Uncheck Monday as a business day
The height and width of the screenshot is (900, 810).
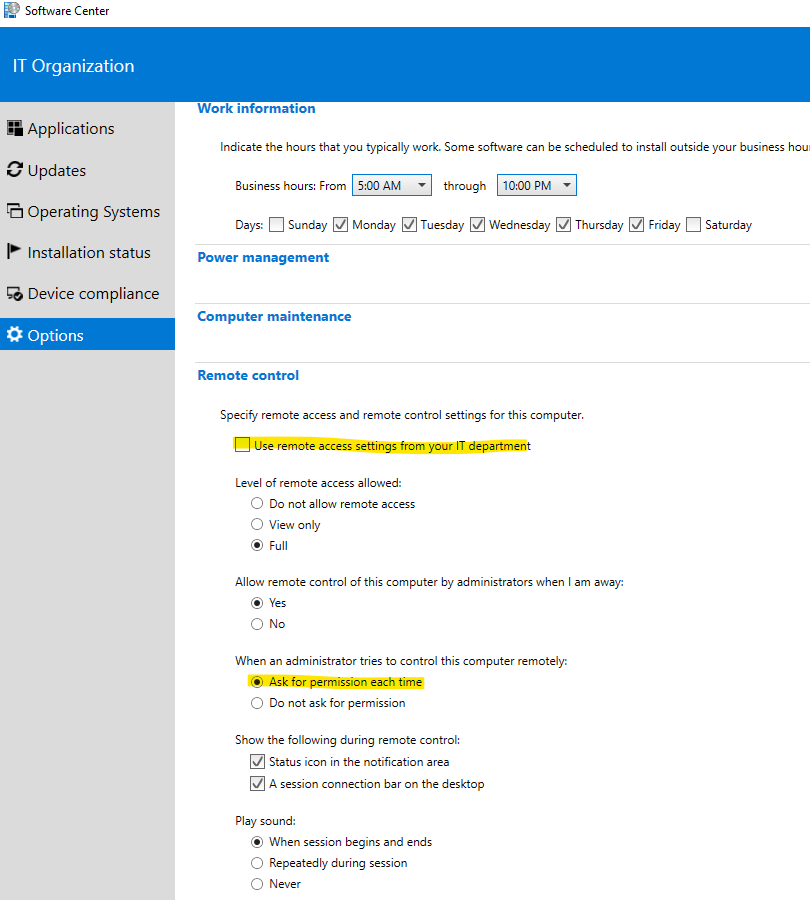click(x=341, y=224)
